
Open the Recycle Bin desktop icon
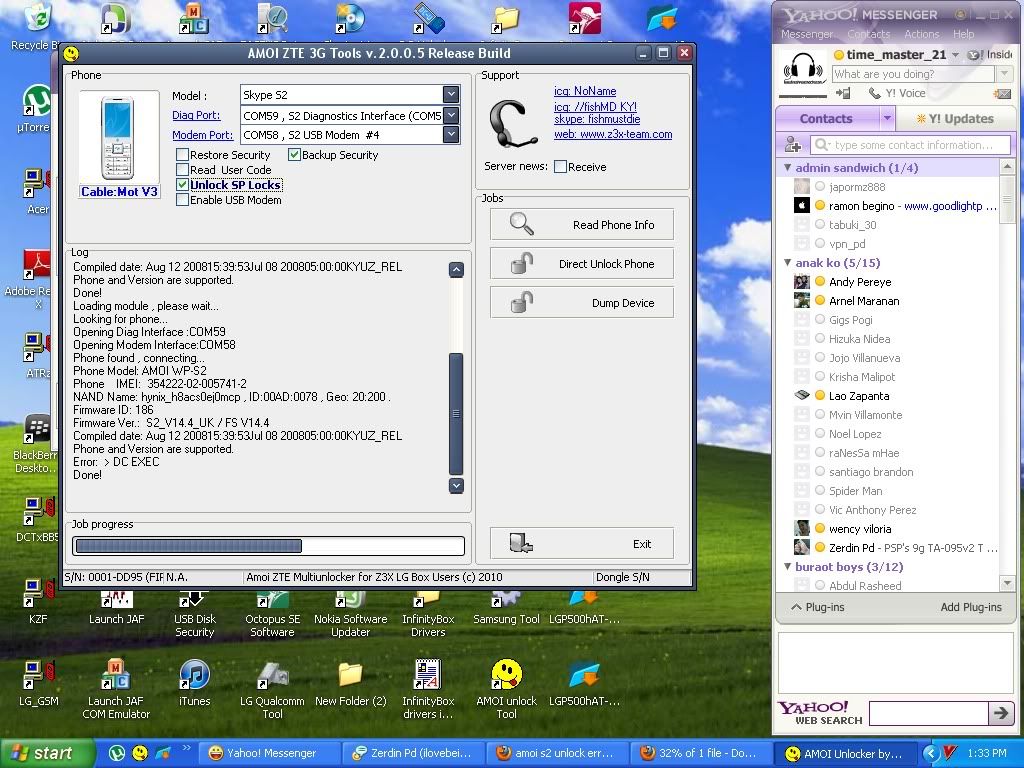point(37,20)
